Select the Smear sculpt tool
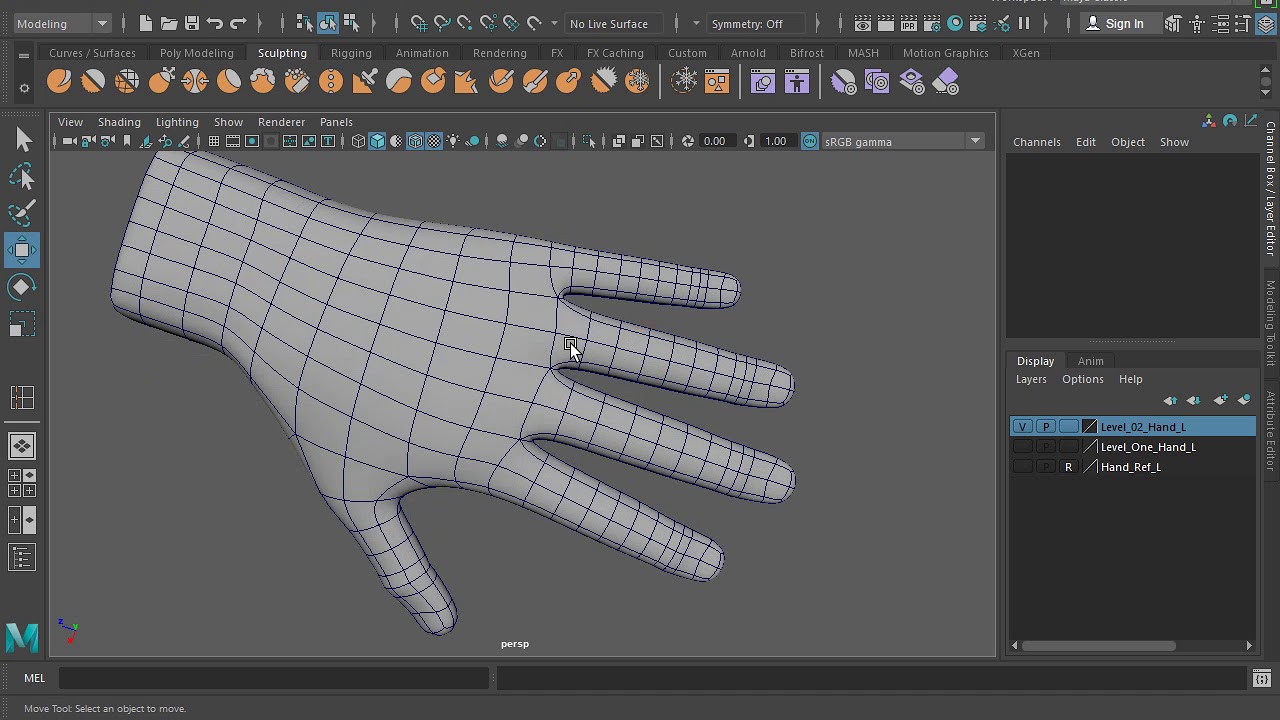 pos(535,82)
